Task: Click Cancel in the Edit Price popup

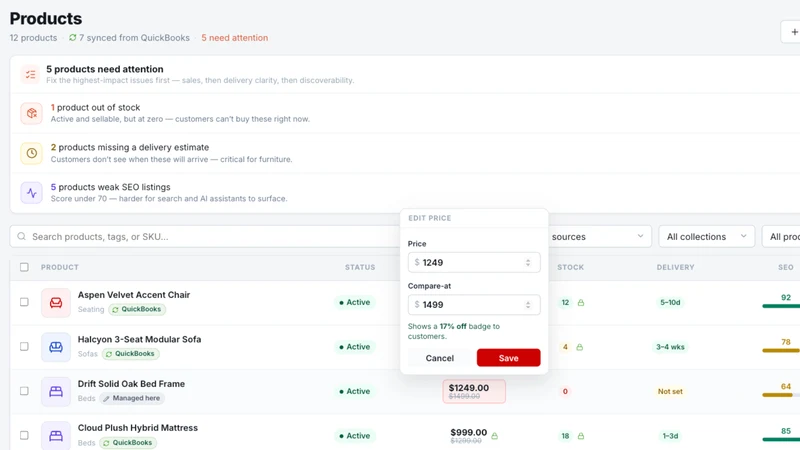Action: [440, 358]
